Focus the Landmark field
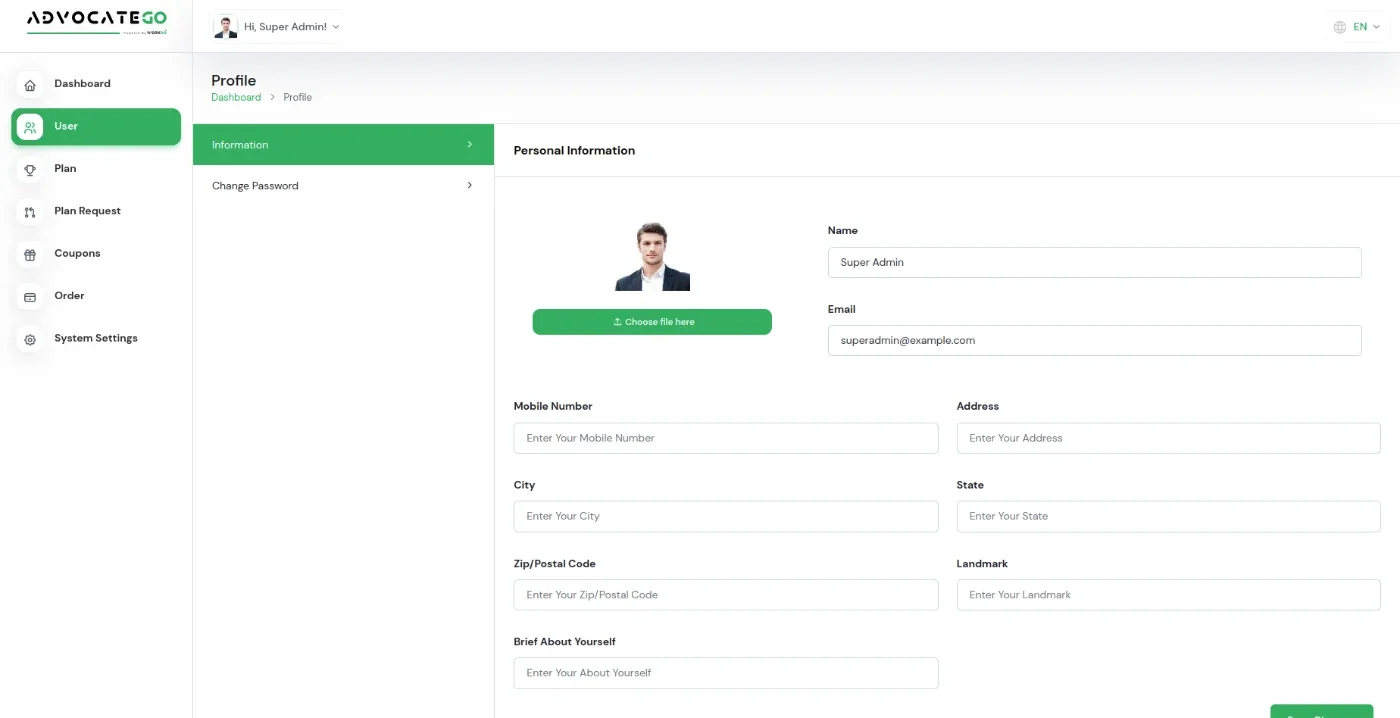 pos(1169,595)
